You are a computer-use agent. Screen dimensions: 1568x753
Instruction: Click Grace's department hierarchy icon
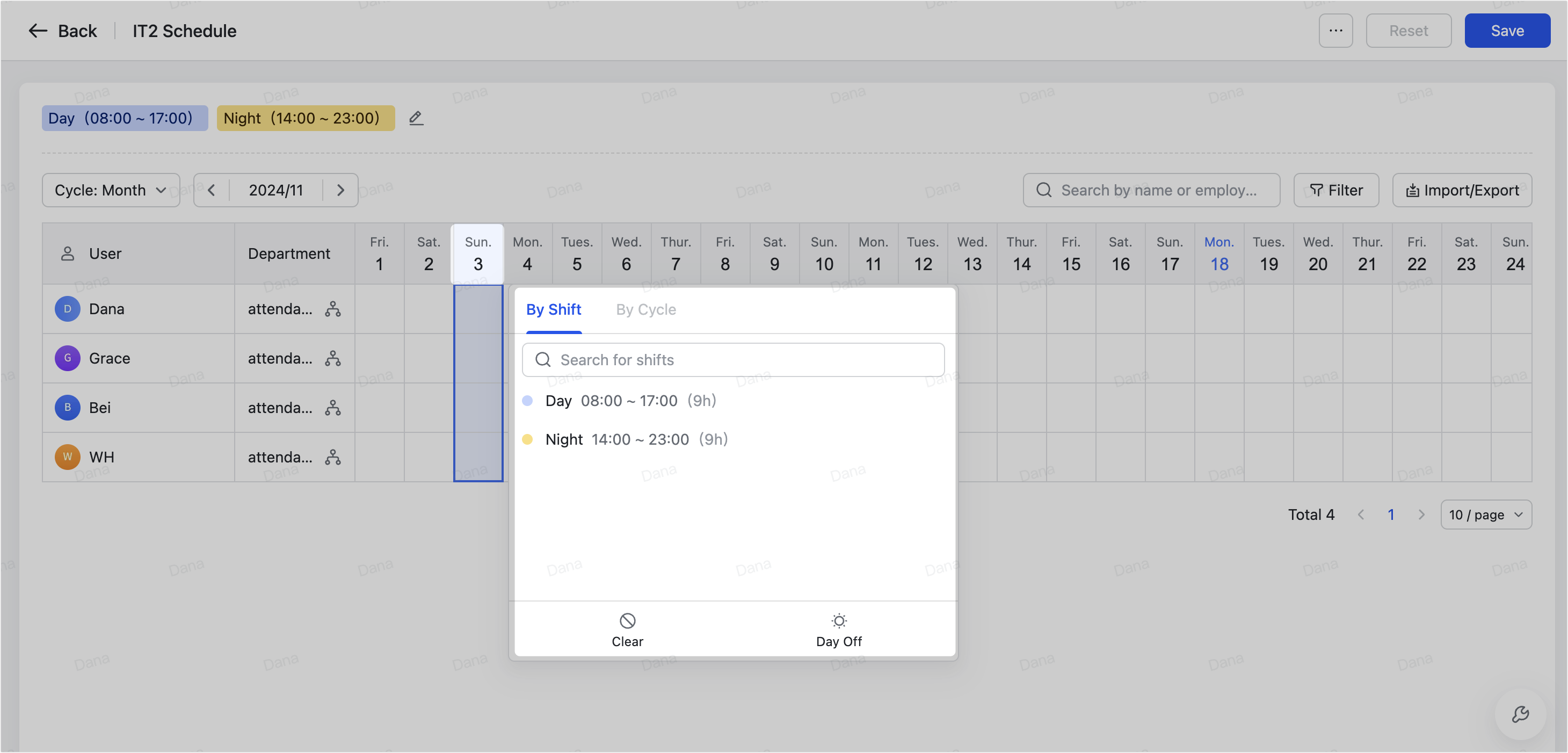point(332,359)
